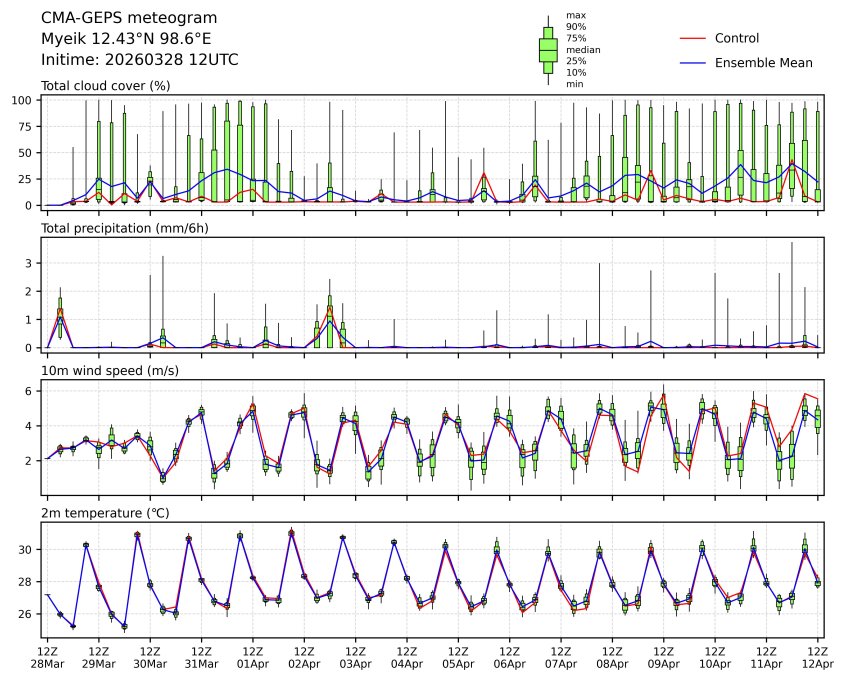
Task: Click the Initime 20260328 12UTC label
Action: [x=139, y=60]
